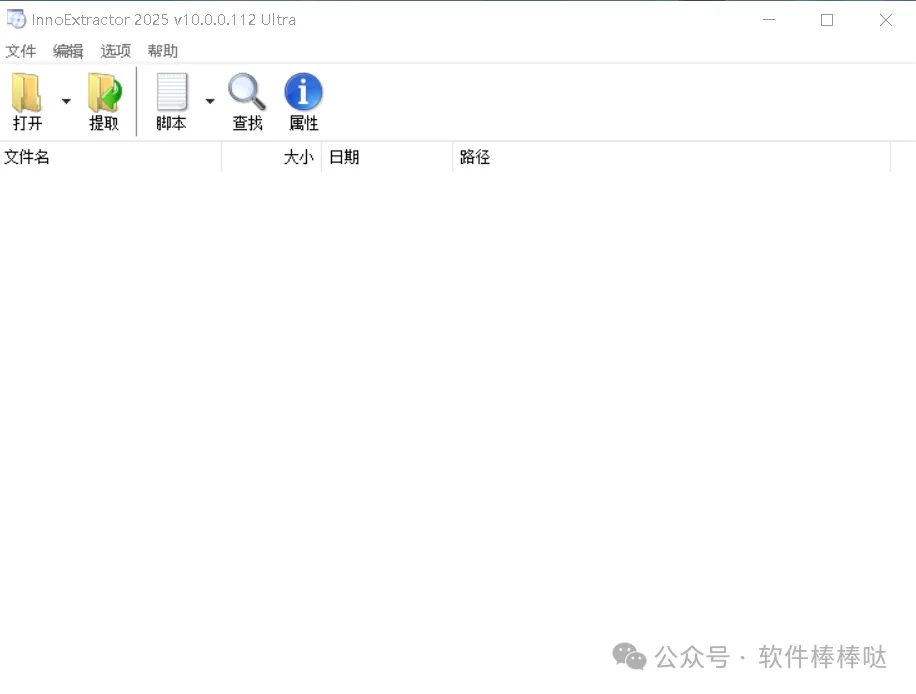Image resolution: width=916 pixels, height=694 pixels.
Task: Expand the dropdown arrow beside 打开
Action: pos(66,101)
